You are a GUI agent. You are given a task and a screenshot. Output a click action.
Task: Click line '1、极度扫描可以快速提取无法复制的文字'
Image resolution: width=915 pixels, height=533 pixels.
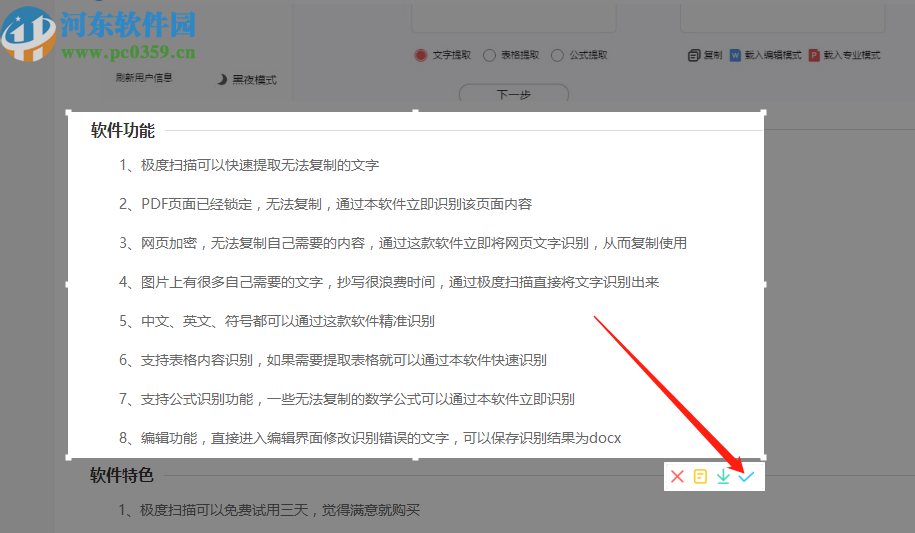tap(249, 165)
